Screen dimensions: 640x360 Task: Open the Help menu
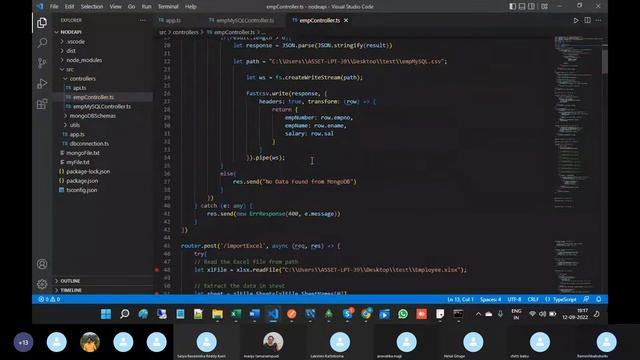click(191, 7)
